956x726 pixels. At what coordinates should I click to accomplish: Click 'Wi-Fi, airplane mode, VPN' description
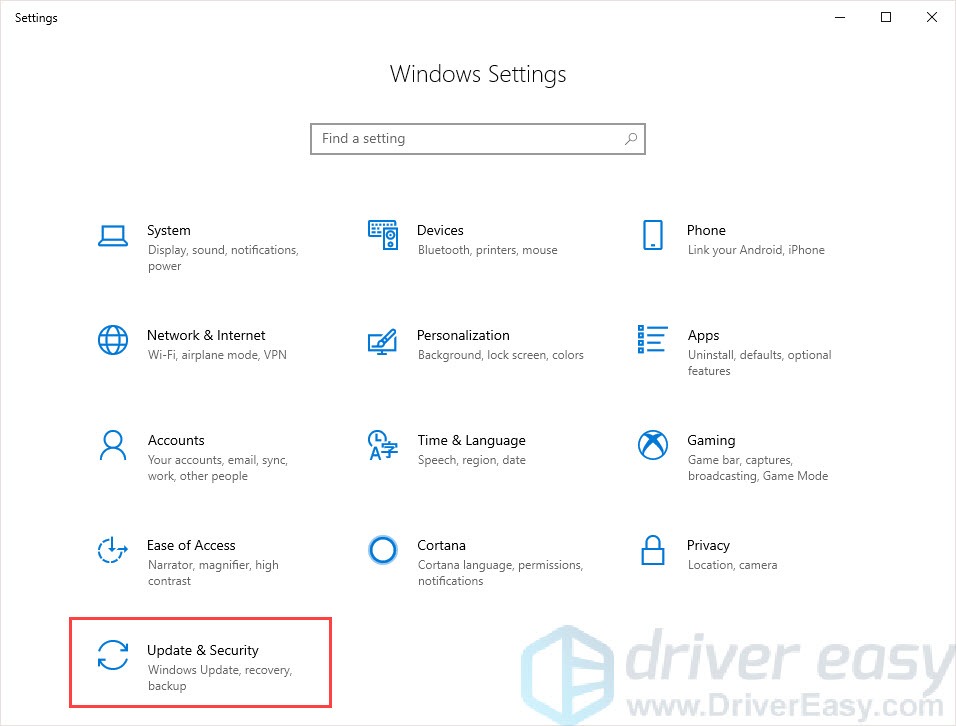[217, 355]
